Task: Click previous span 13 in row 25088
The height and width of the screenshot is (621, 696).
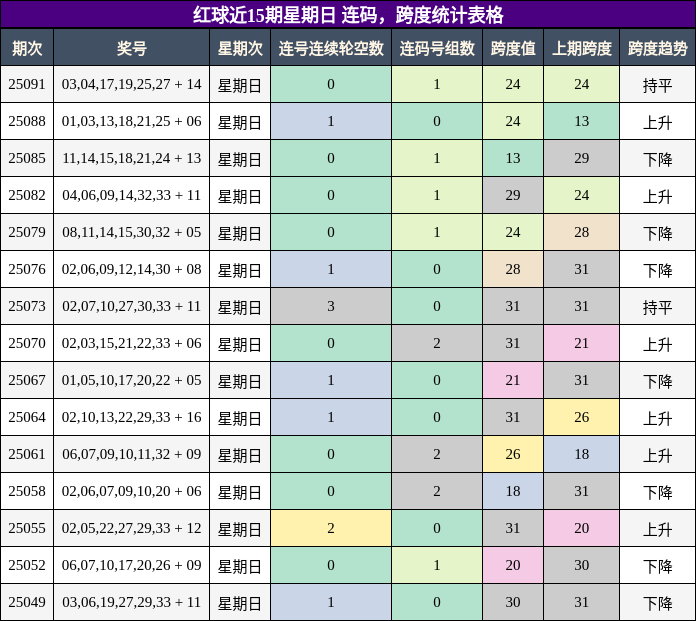Action: 581,121
